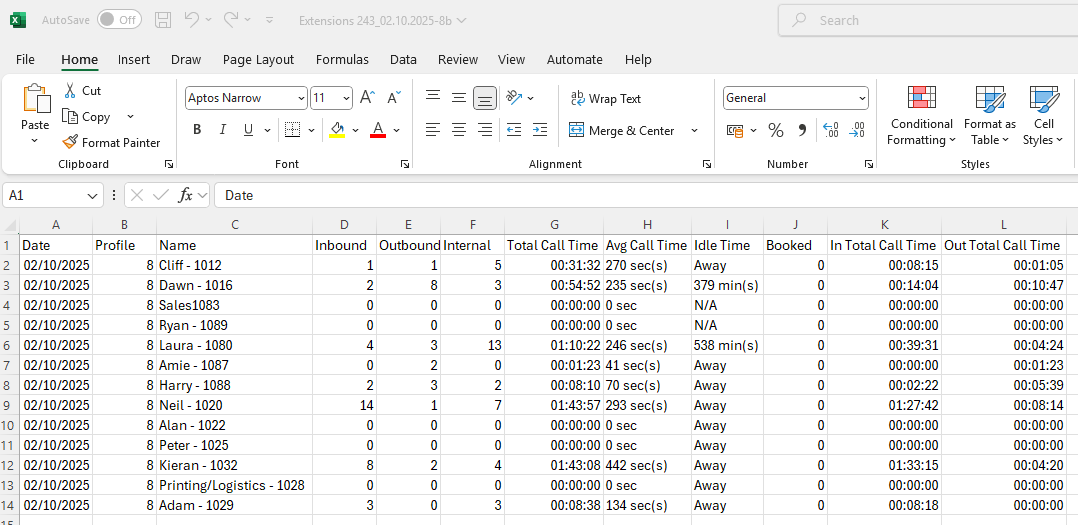Click the Cut scissors icon
This screenshot has width=1078, height=525.
click(x=70, y=91)
